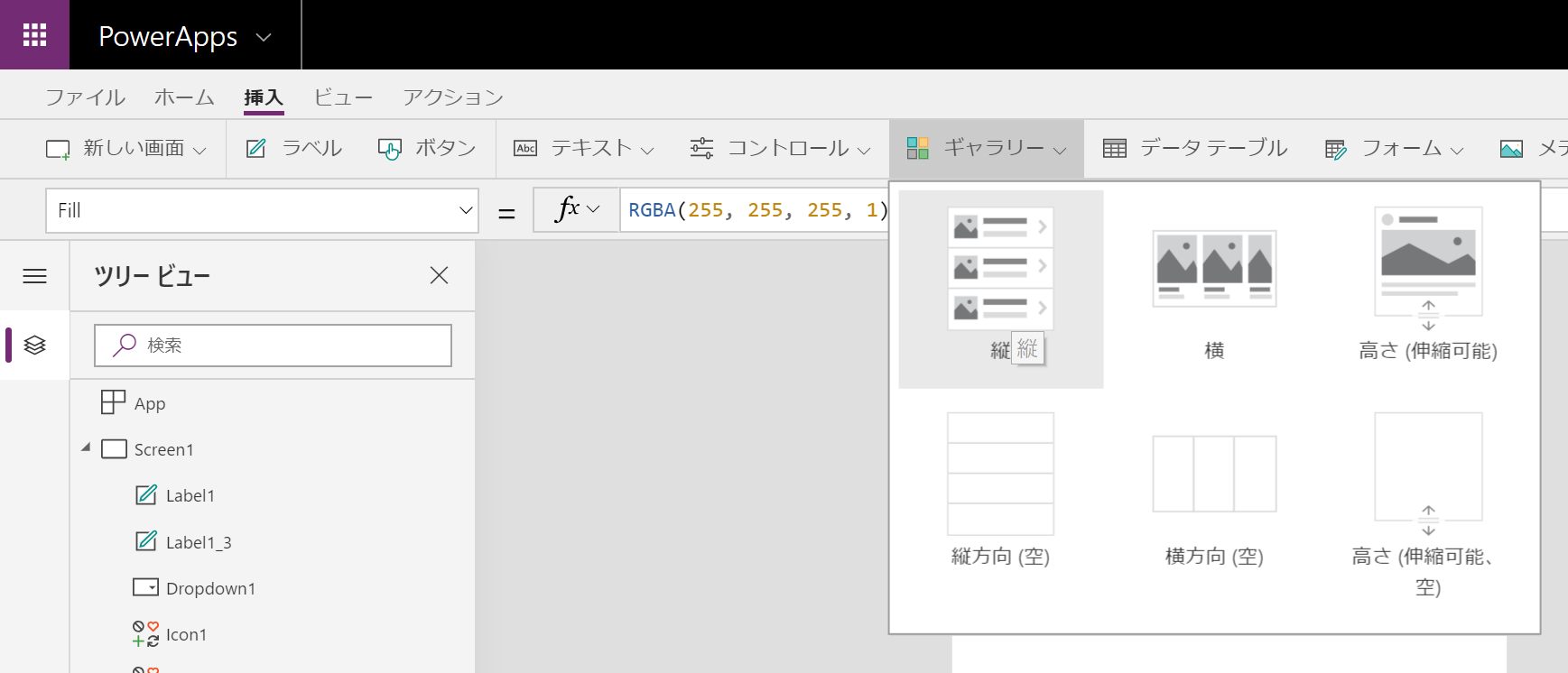
Task: Expand the フォーム dropdown chevron
Action: (x=1457, y=151)
